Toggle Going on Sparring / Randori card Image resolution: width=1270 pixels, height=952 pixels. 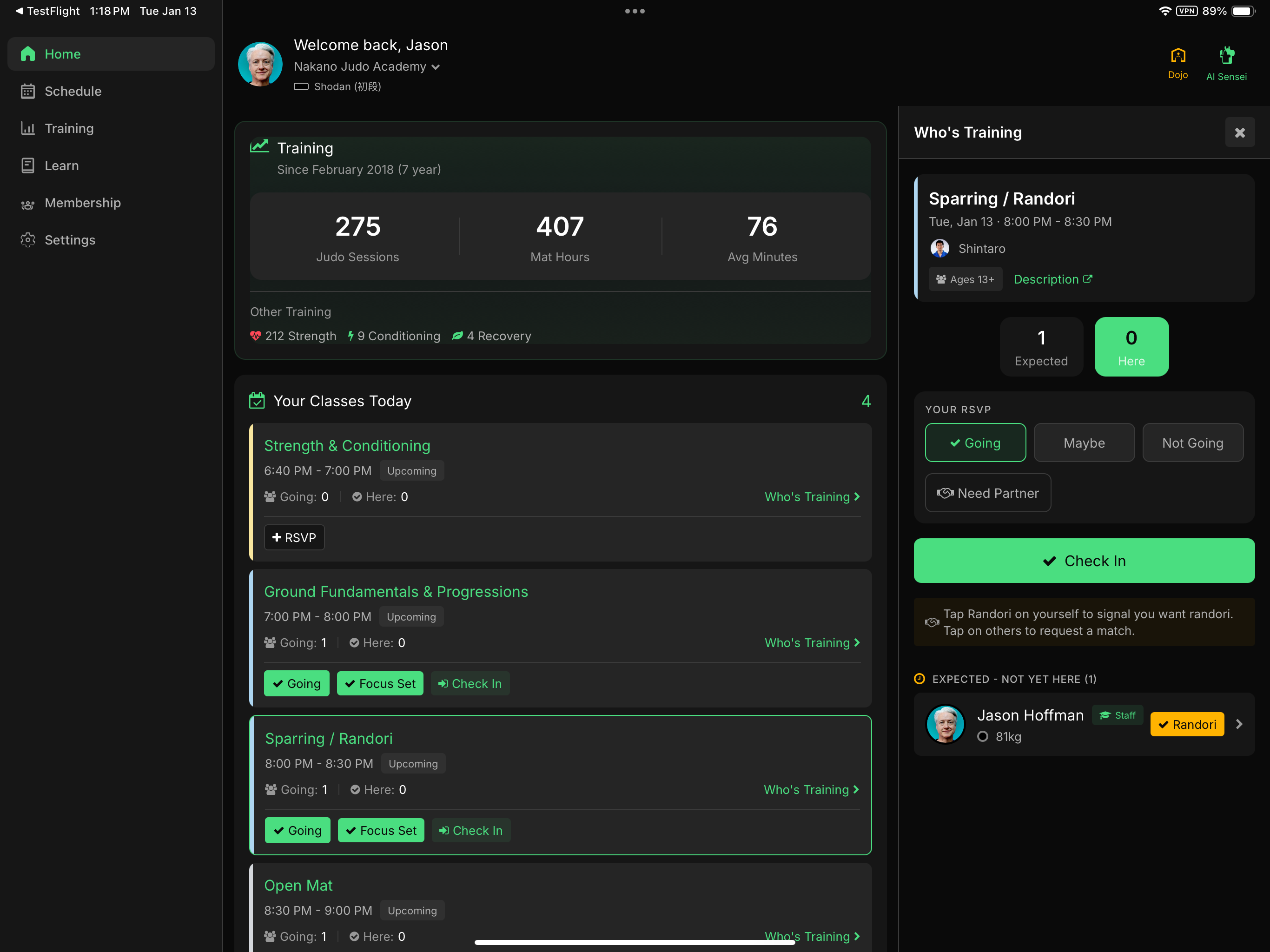tap(298, 830)
